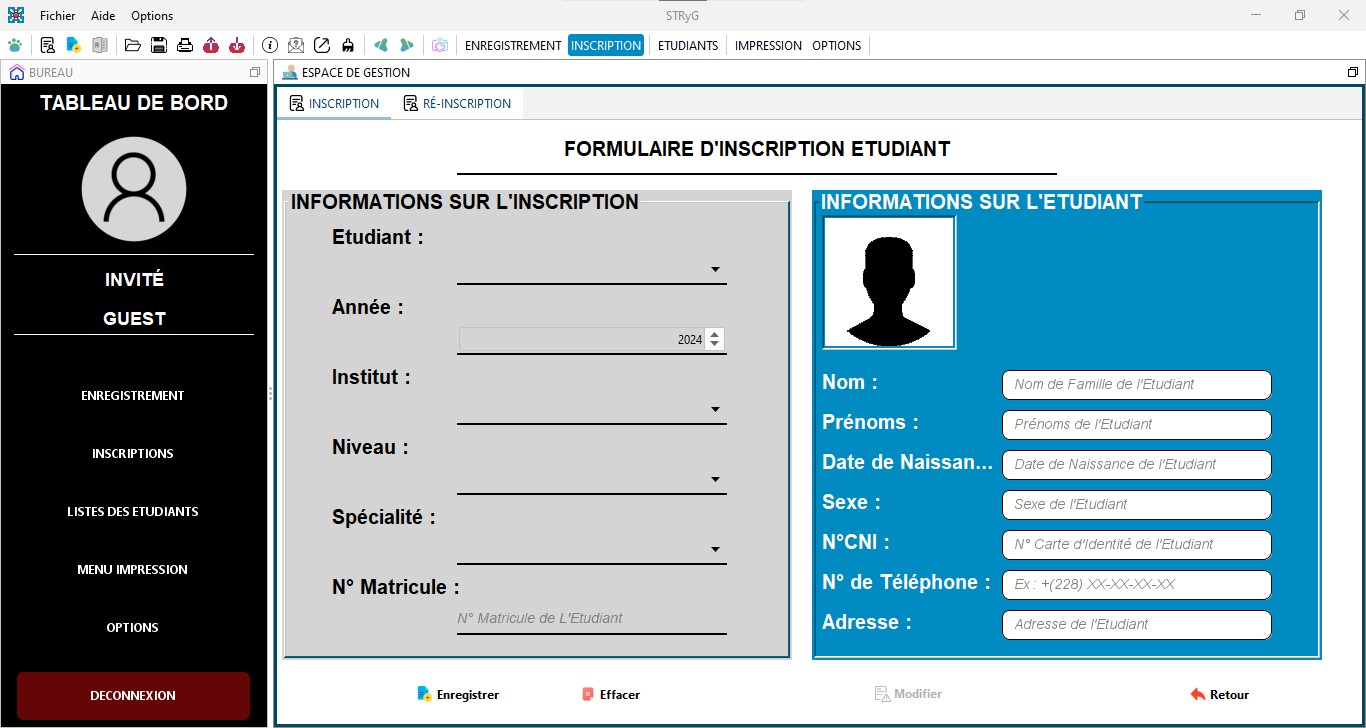Click INSCRIPTION in the top toolbar
Image resolution: width=1366 pixels, height=728 pixels.
point(606,45)
